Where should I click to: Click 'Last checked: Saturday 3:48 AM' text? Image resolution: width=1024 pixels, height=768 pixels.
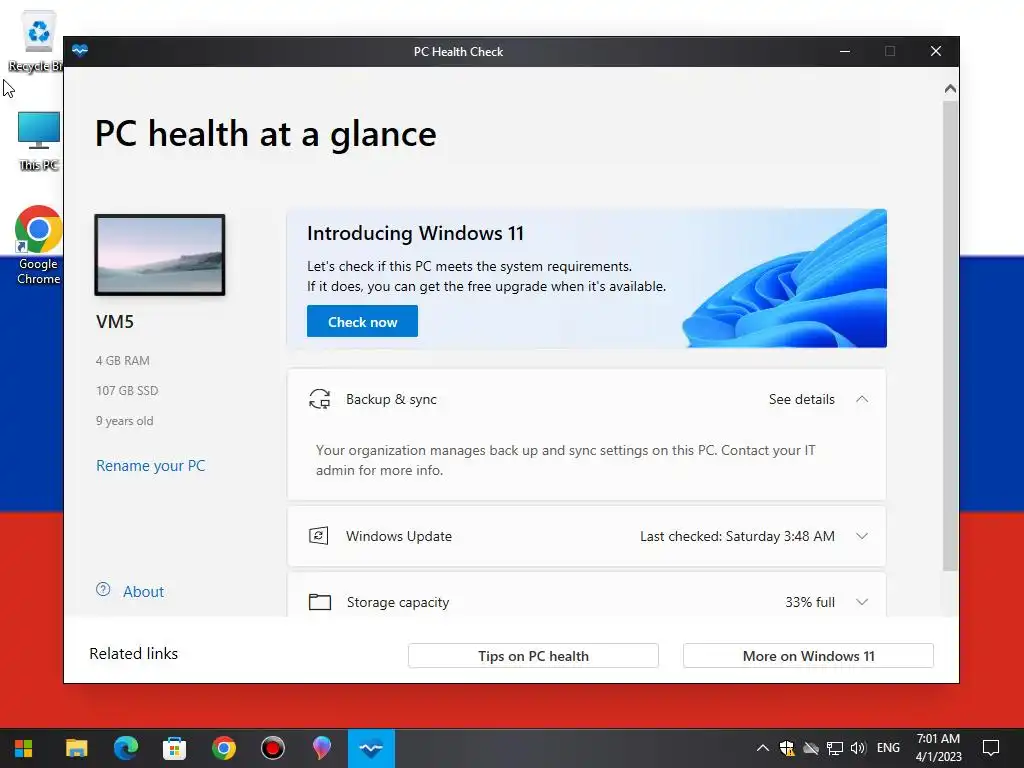(x=737, y=536)
